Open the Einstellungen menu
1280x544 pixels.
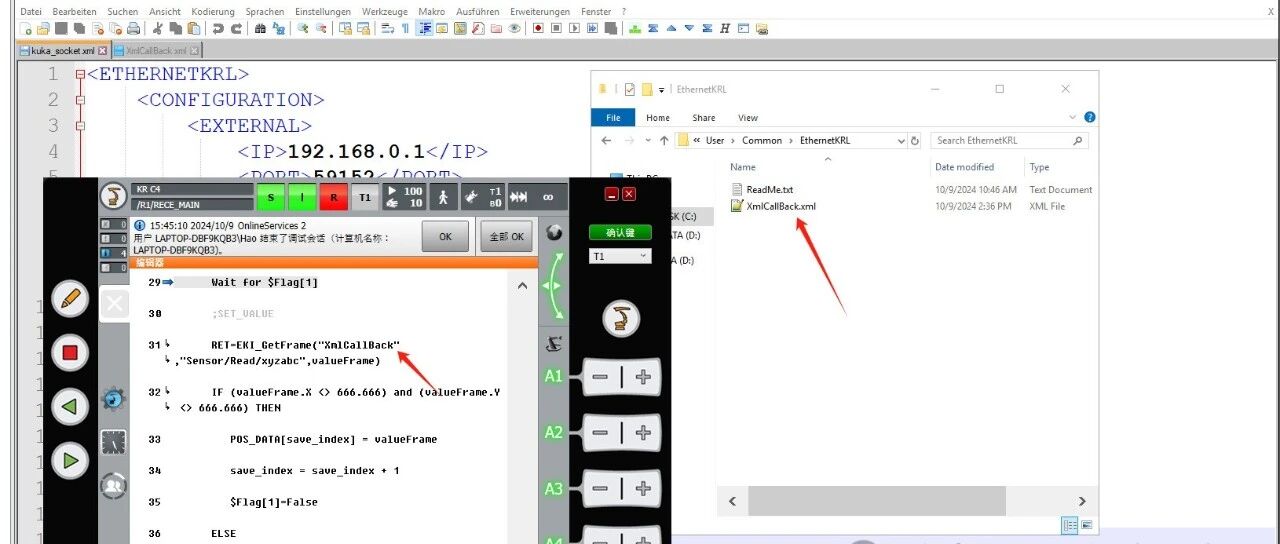[x=325, y=10]
